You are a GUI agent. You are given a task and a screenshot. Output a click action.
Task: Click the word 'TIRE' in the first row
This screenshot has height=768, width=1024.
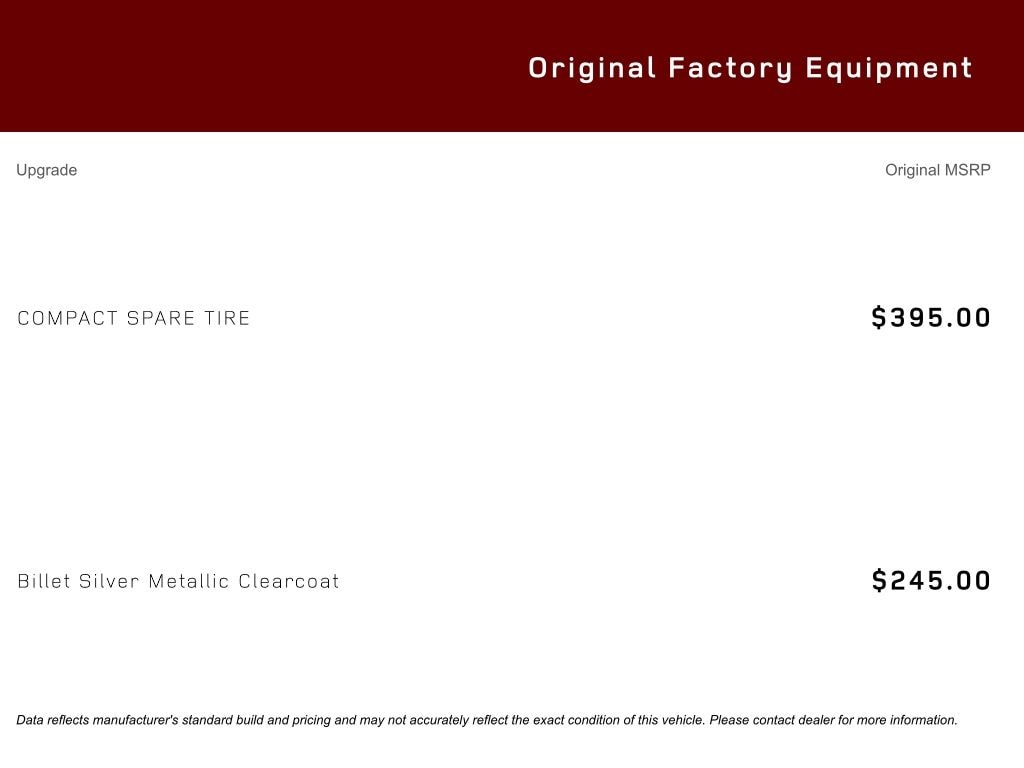[227, 318]
